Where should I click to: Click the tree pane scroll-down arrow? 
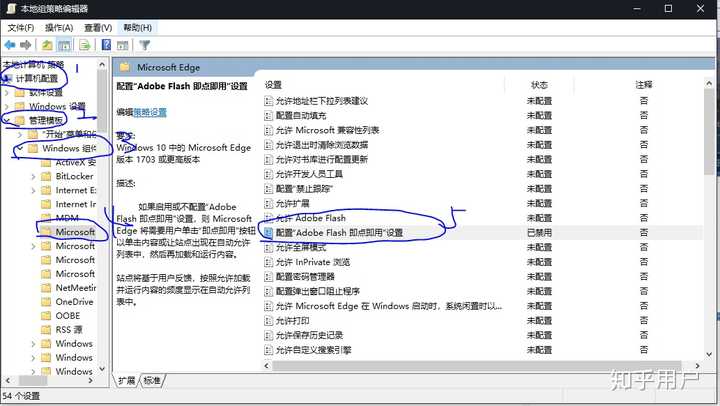102,369
